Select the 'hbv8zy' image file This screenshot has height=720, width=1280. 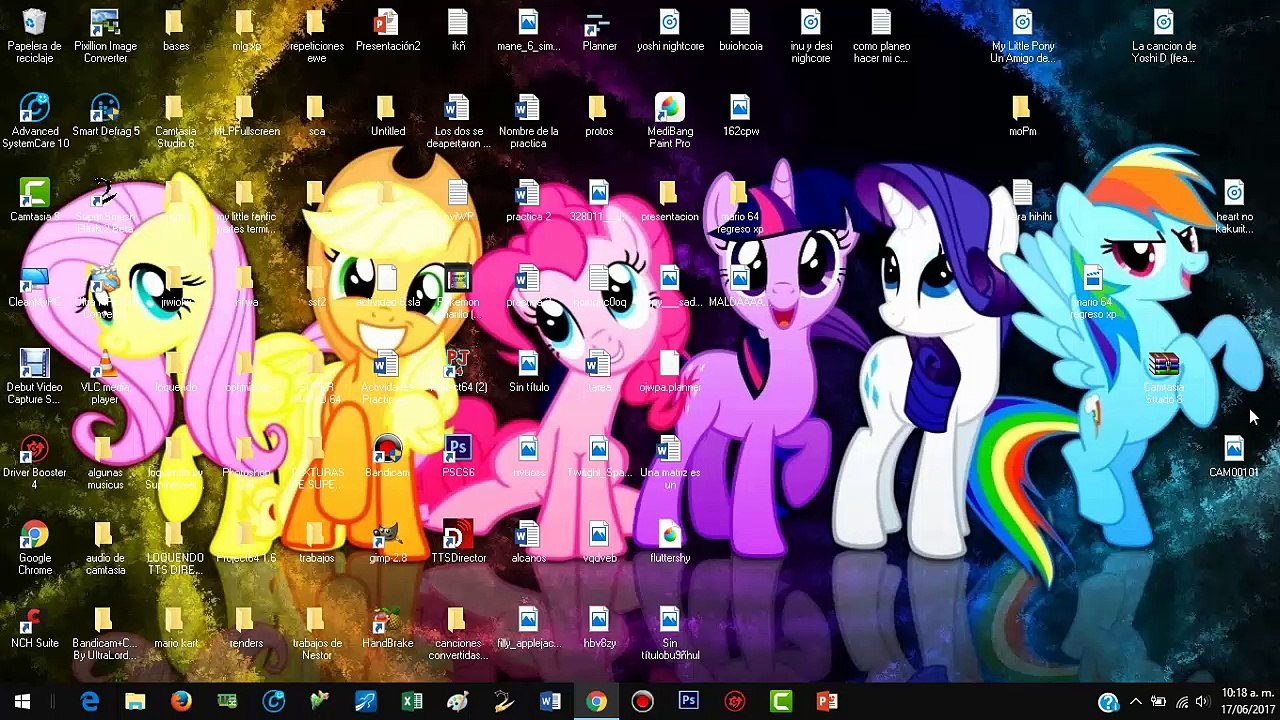point(599,628)
